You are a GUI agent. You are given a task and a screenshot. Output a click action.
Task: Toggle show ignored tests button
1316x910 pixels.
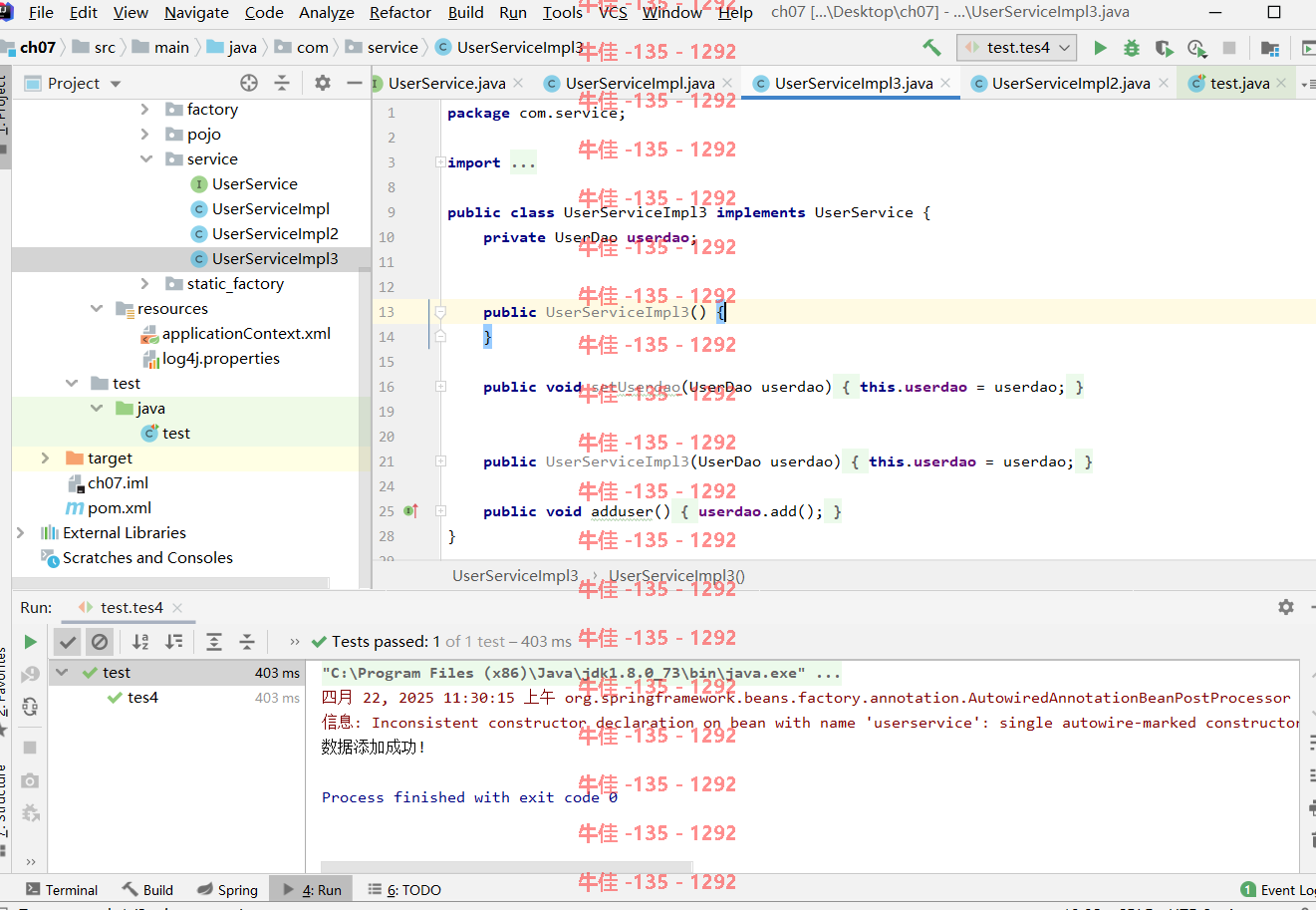click(100, 642)
